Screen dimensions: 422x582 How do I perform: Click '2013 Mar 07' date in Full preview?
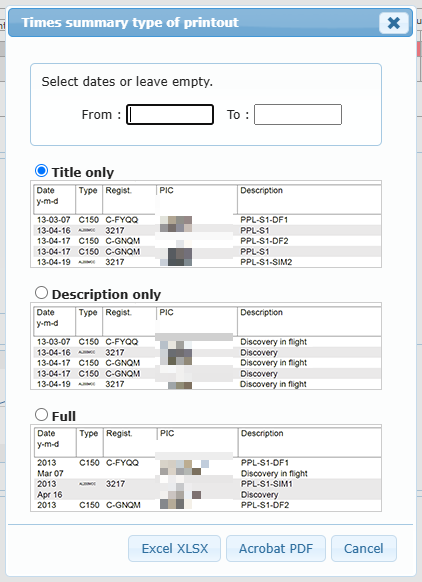pyautogui.click(x=50, y=468)
